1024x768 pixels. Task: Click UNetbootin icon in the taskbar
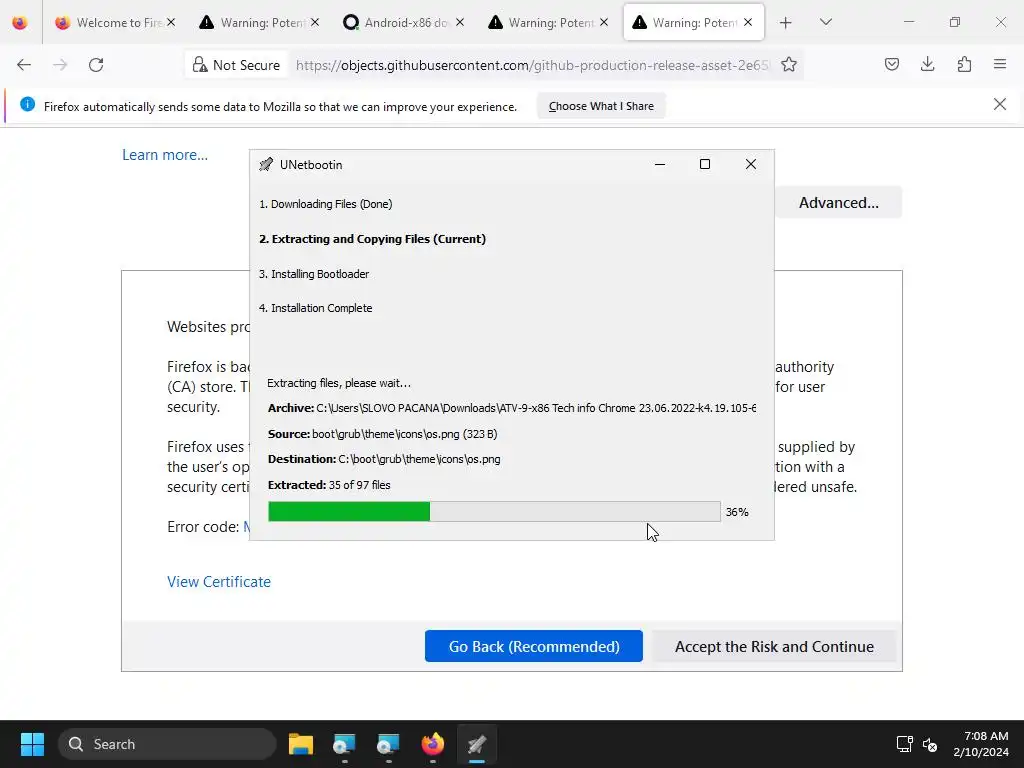pos(477,744)
